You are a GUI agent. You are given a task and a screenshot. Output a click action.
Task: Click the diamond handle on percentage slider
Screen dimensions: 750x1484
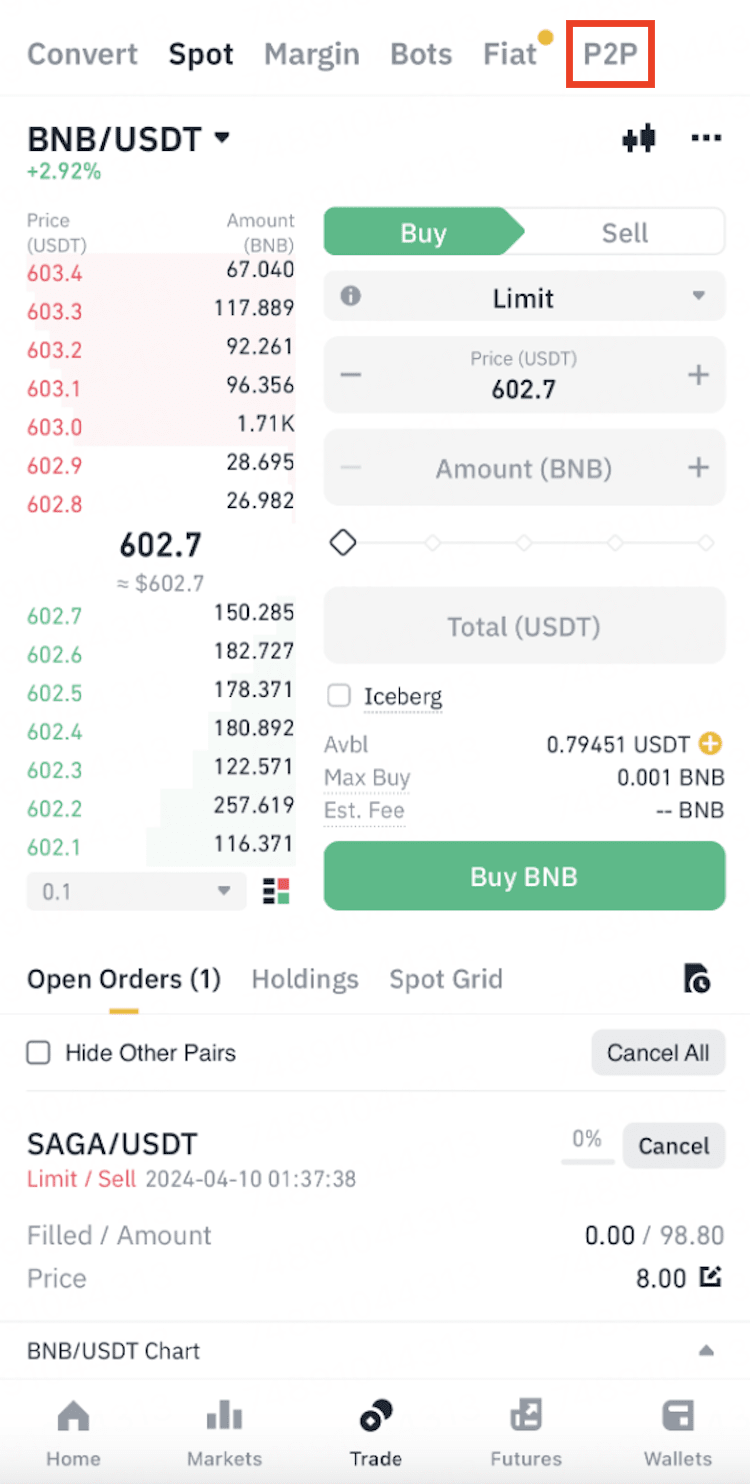pos(343,544)
